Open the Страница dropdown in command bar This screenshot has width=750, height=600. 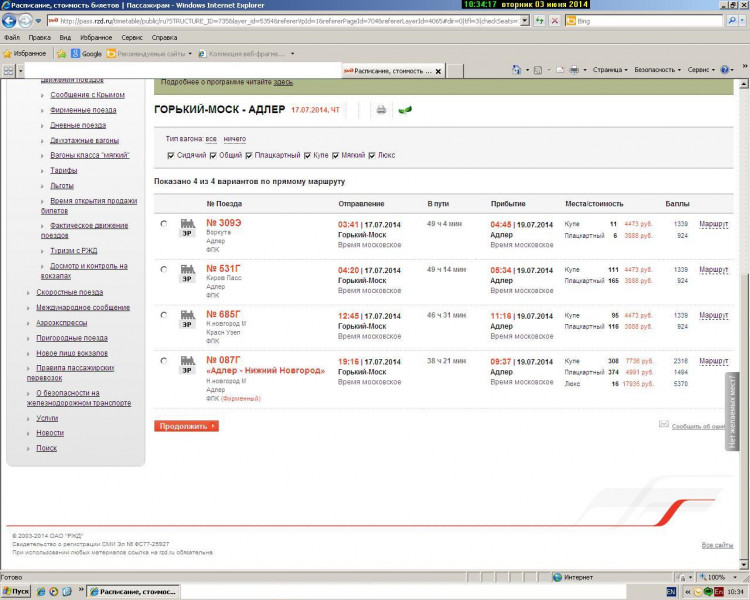[x=609, y=70]
